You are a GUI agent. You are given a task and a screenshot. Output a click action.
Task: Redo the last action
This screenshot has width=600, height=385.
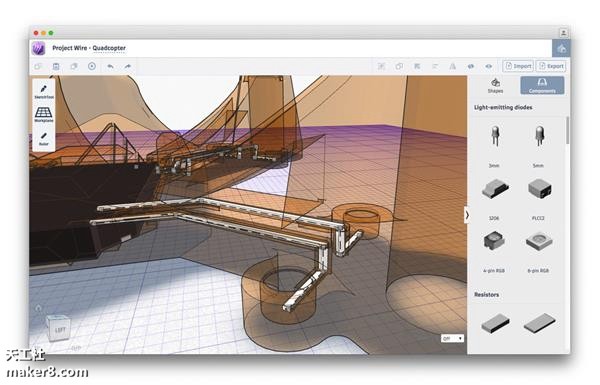click(127, 66)
